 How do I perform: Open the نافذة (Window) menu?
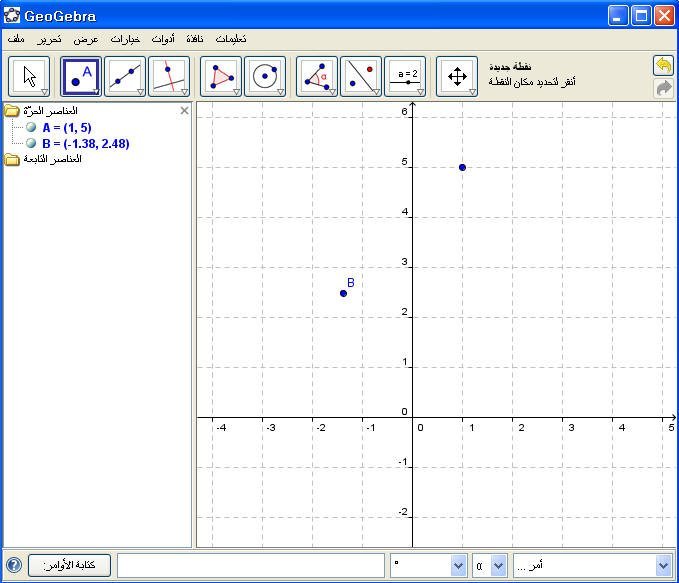click(195, 39)
